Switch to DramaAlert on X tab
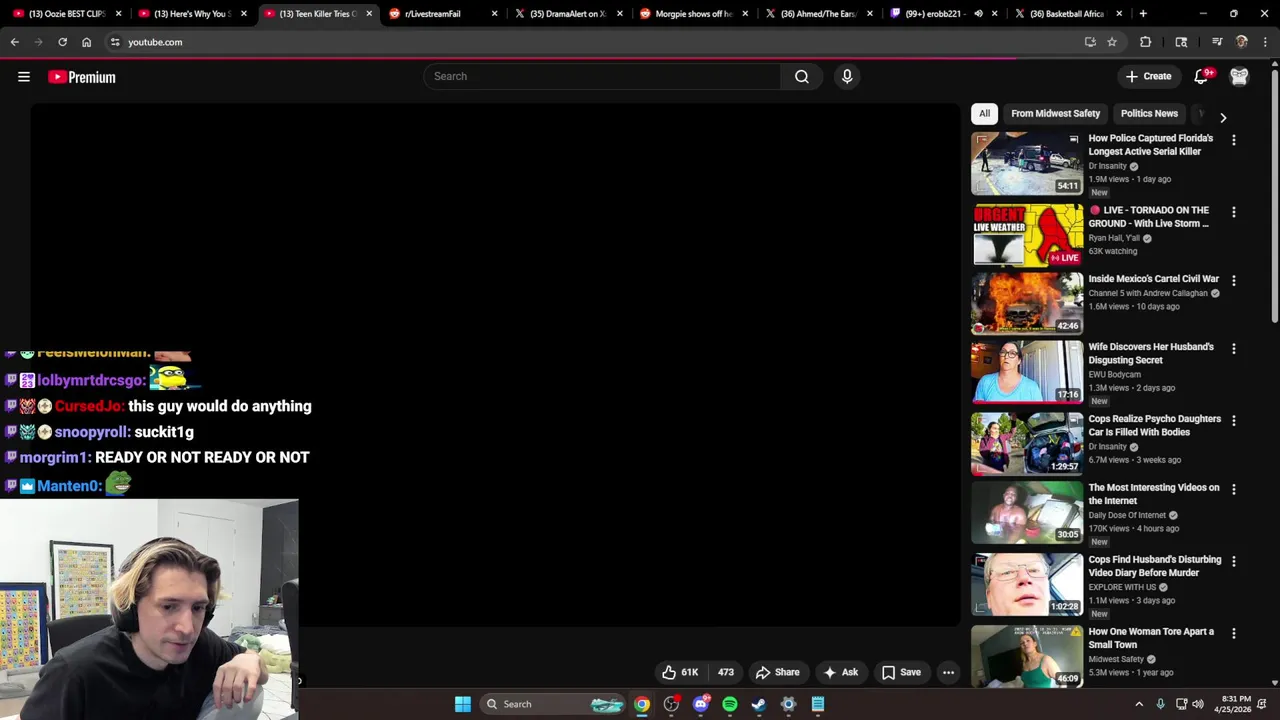Image resolution: width=1280 pixels, height=720 pixels. click(567, 14)
